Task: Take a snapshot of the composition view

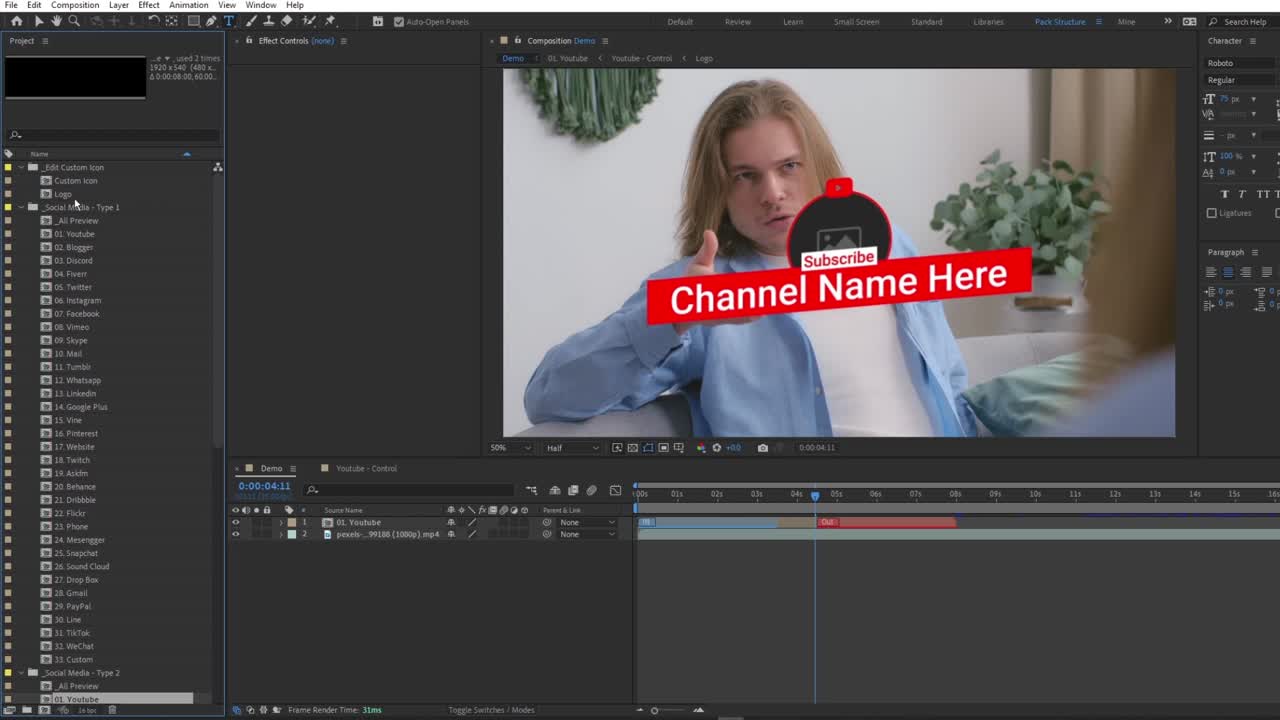Action: click(x=763, y=448)
